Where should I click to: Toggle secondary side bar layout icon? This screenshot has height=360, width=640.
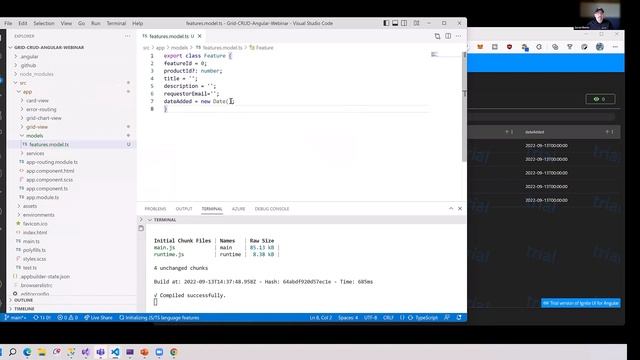coord(404,23)
